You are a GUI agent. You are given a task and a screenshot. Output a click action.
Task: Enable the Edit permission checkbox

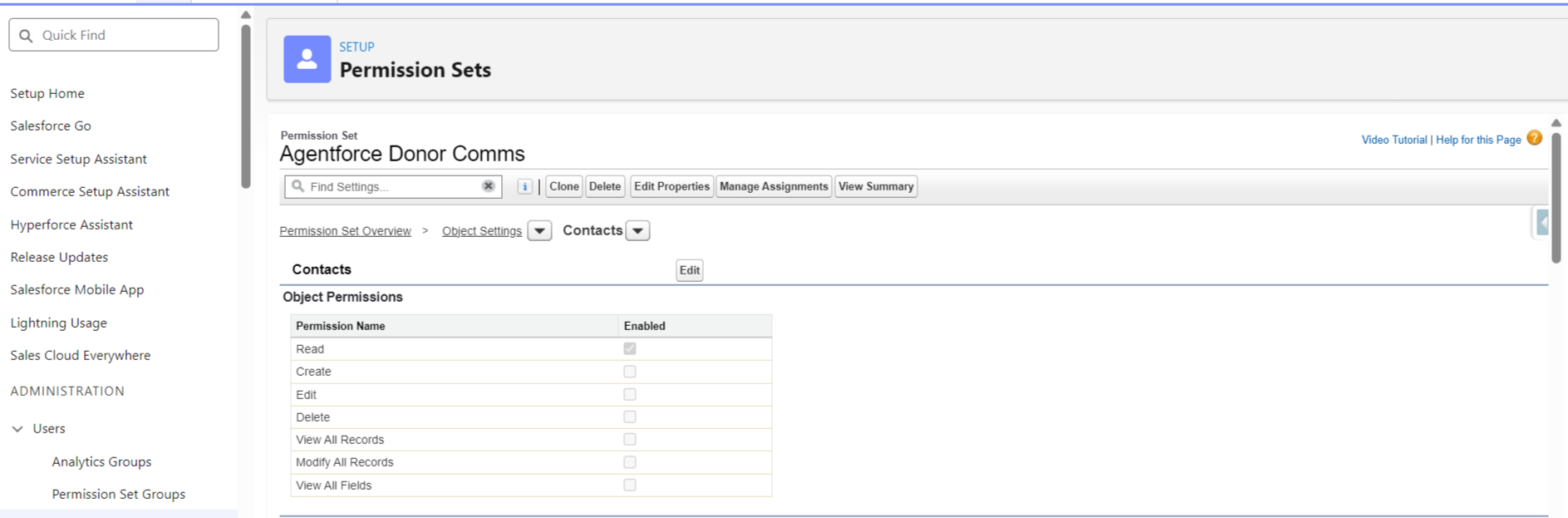pyautogui.click(x=630, y=394)
